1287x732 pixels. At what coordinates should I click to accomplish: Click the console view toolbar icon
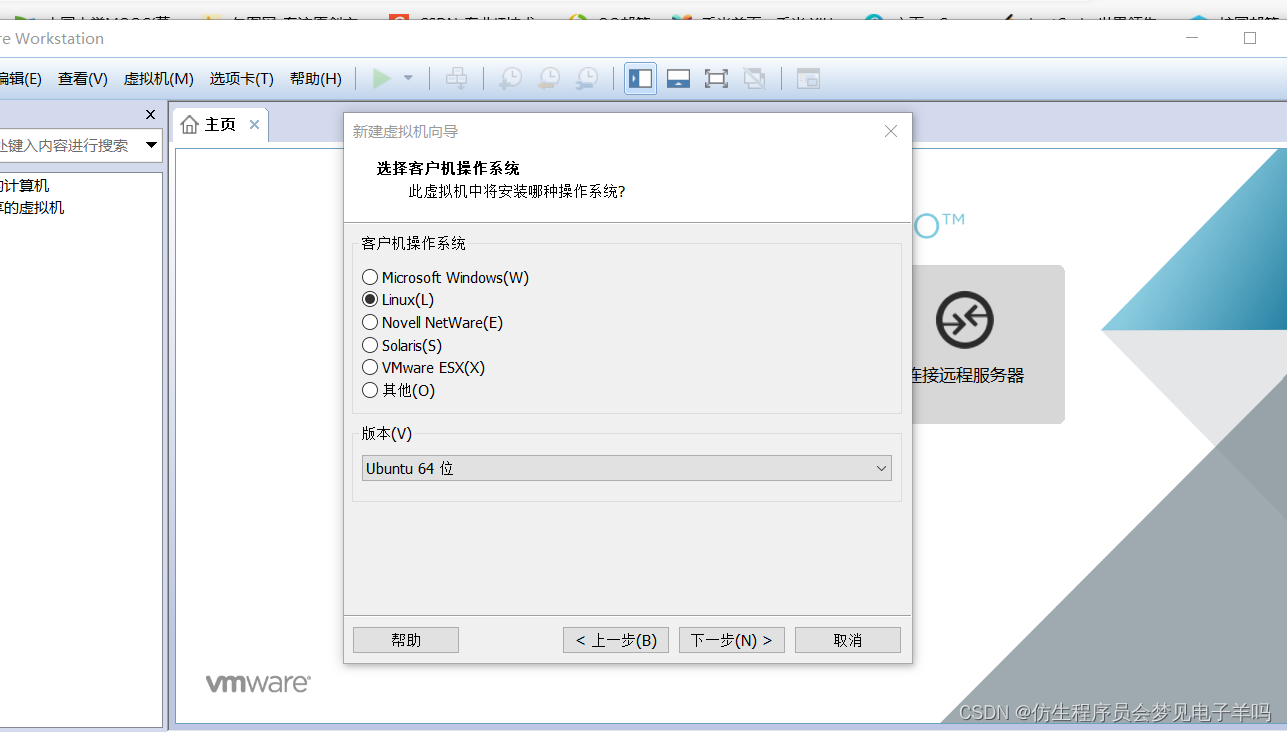tap(808, 78)
